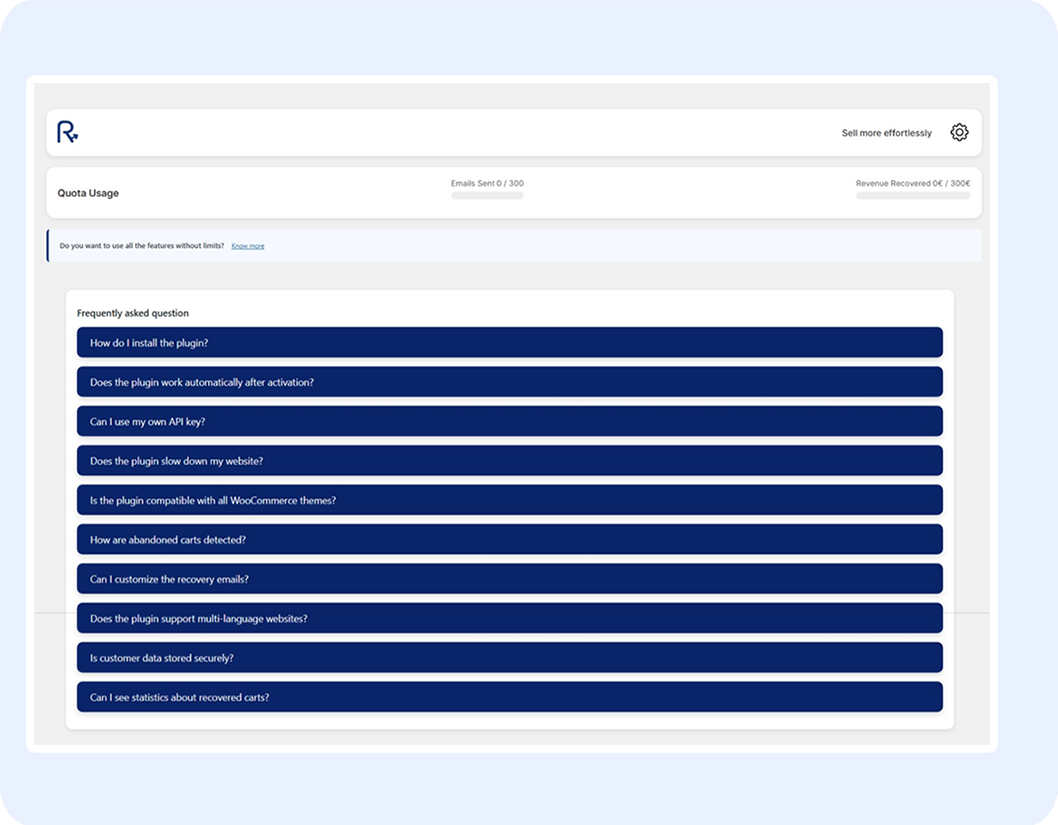Expand "How do I install the plugin?"
The height and width of the screenshot is (825, 1058).
point(509,343)
